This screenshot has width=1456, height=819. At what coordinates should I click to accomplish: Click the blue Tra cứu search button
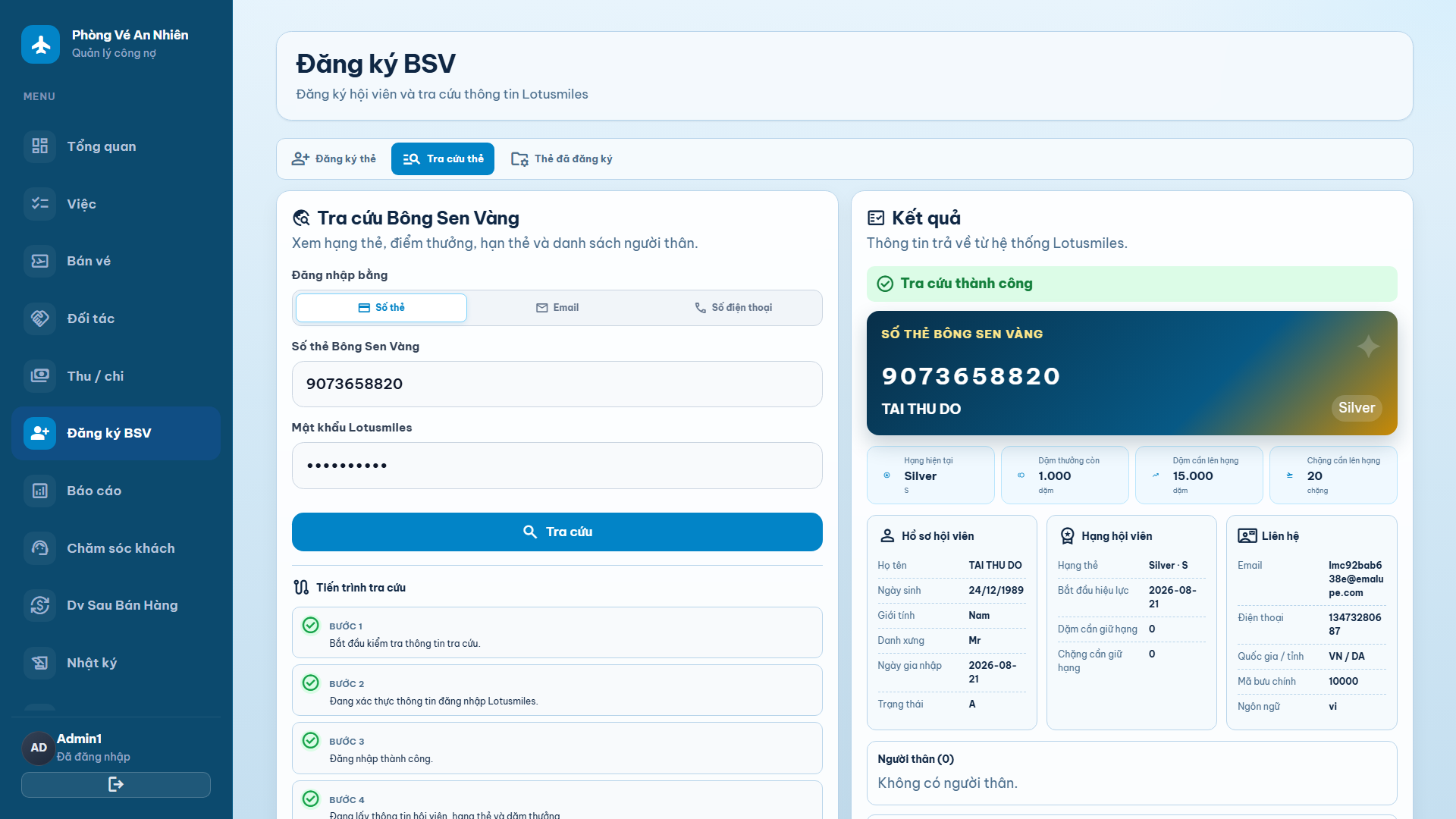click(557, 532)
